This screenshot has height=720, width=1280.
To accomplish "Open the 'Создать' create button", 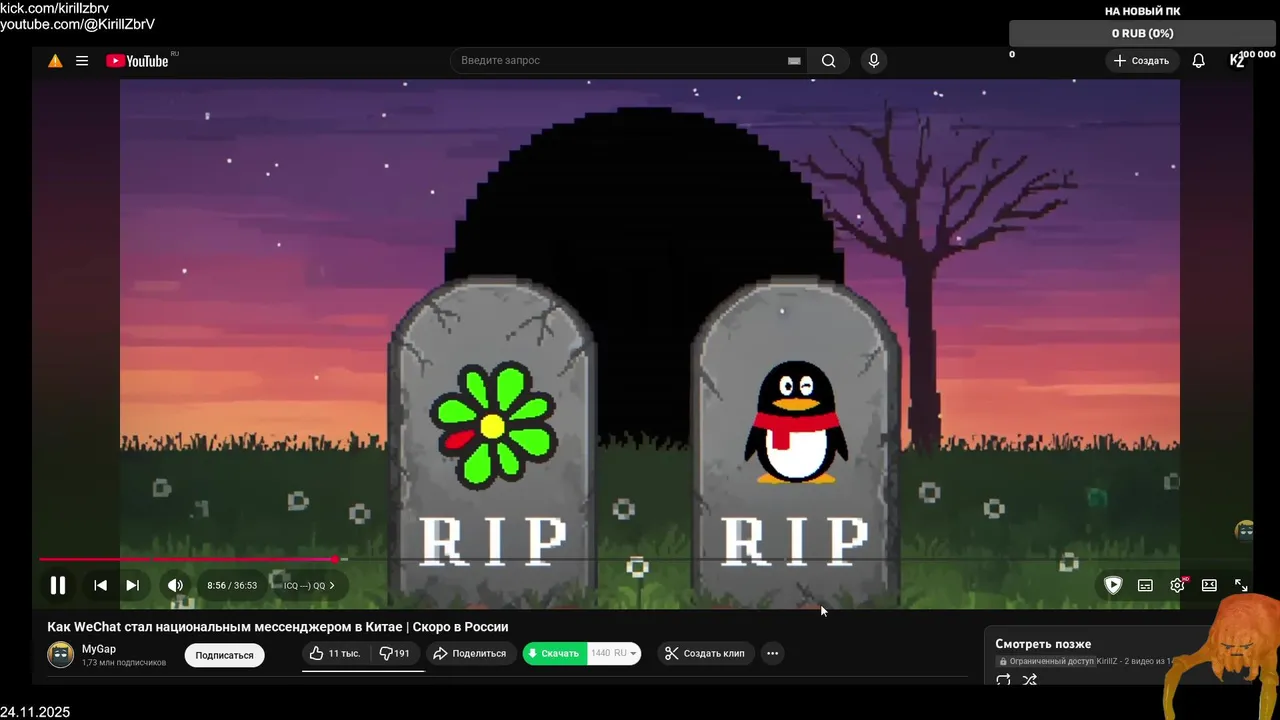I will tap(1142, 61).
